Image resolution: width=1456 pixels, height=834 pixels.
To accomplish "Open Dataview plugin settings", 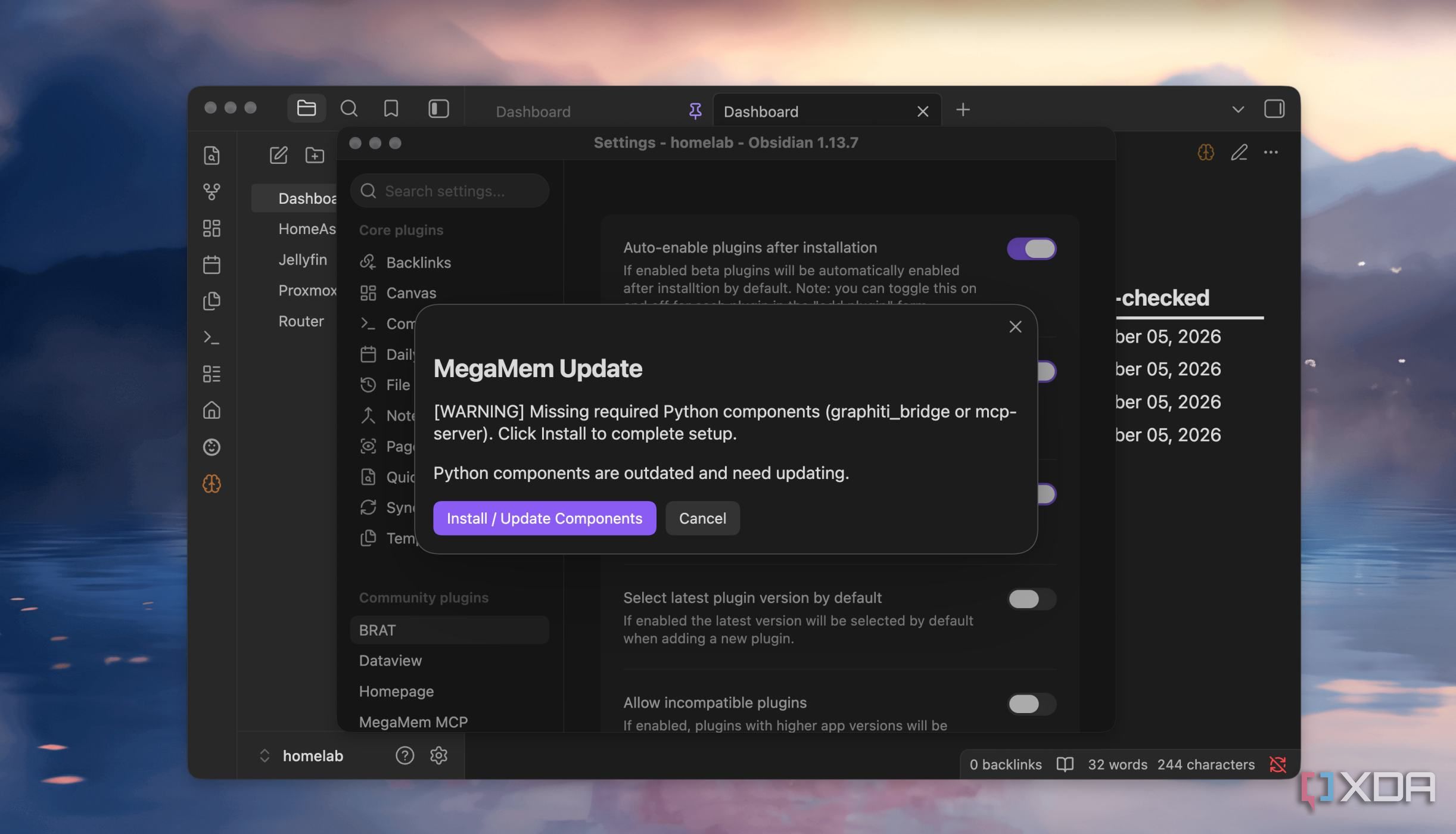I will click(449, 661).
